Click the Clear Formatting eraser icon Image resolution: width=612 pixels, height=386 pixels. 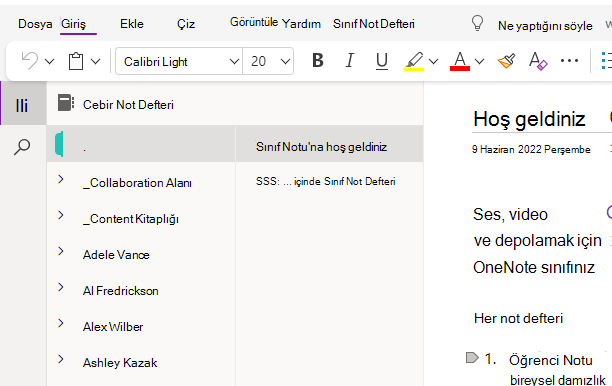tap(538, 61)
